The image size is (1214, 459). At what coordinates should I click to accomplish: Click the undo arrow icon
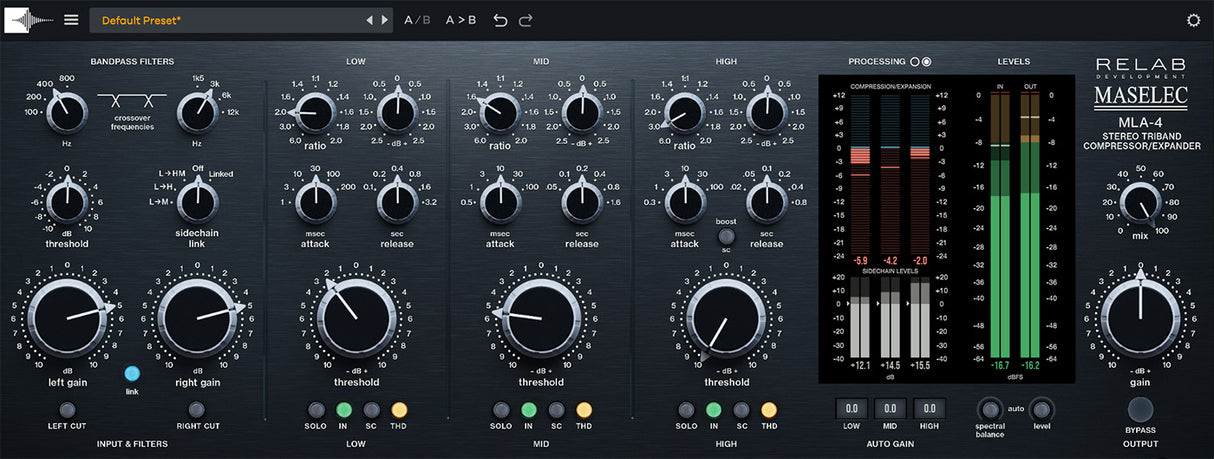pyautogui.click(x=501, y=20)
